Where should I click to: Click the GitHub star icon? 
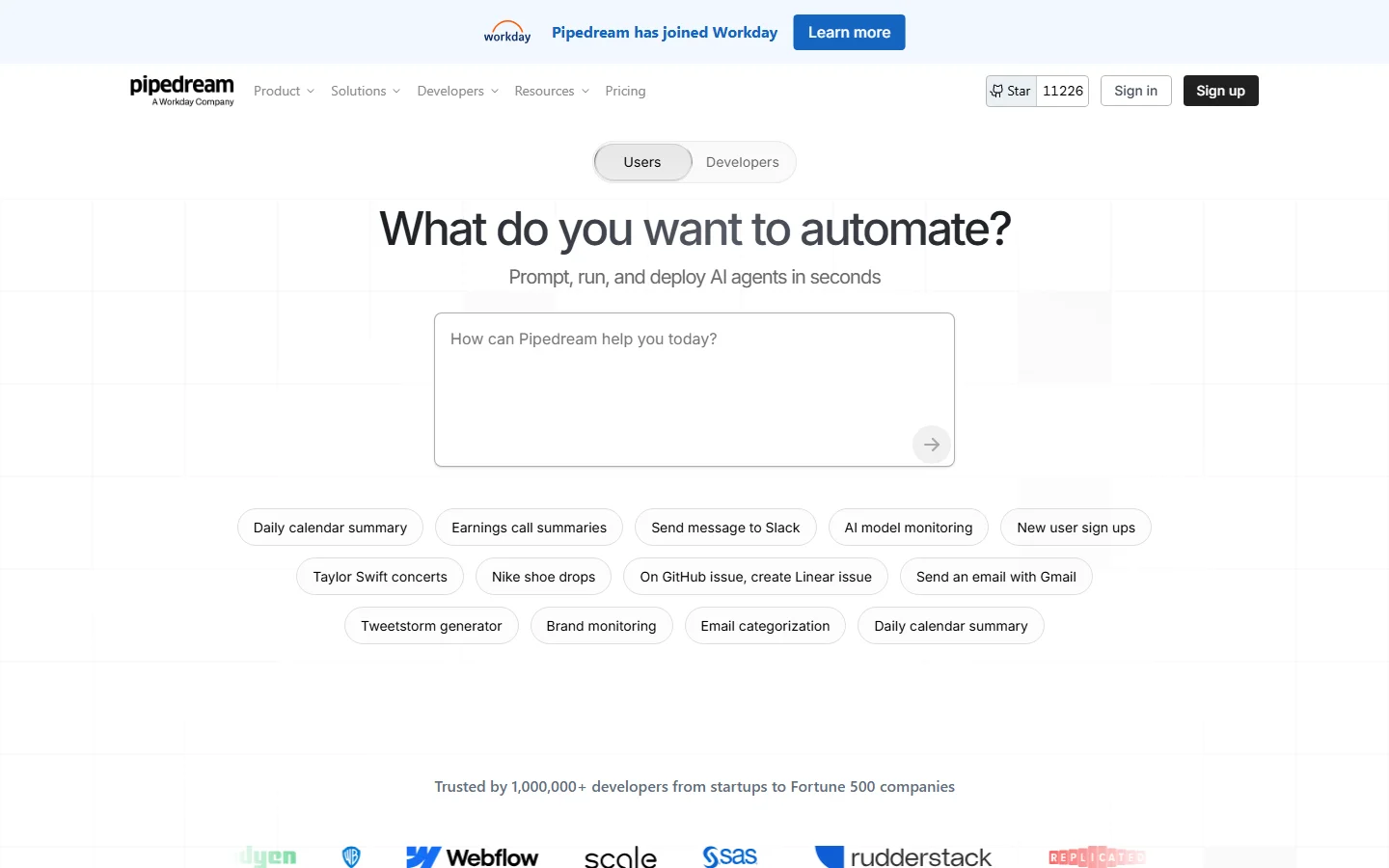point(996,91)
